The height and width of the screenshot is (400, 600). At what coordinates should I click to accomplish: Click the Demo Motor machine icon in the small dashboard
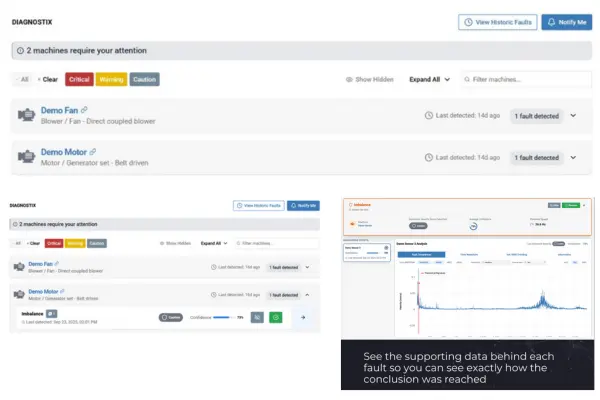pos(19,294)
